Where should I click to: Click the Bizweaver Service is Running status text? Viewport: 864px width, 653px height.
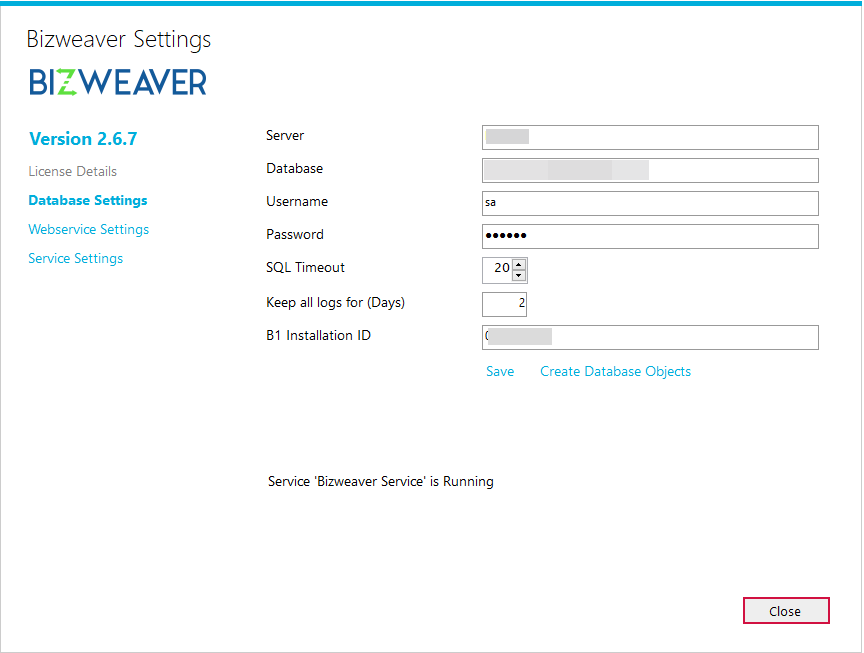(381, 482)
